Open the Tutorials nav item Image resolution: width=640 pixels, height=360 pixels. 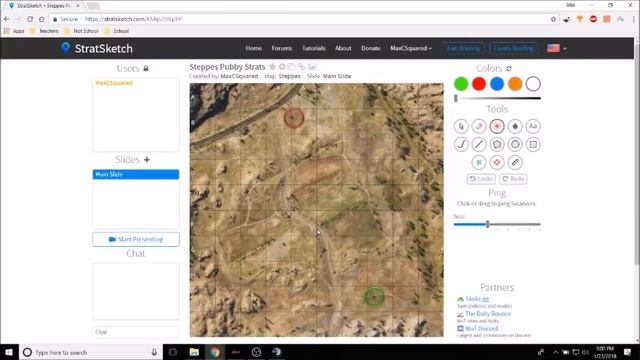pyautogui.click(x=313, y=48)
